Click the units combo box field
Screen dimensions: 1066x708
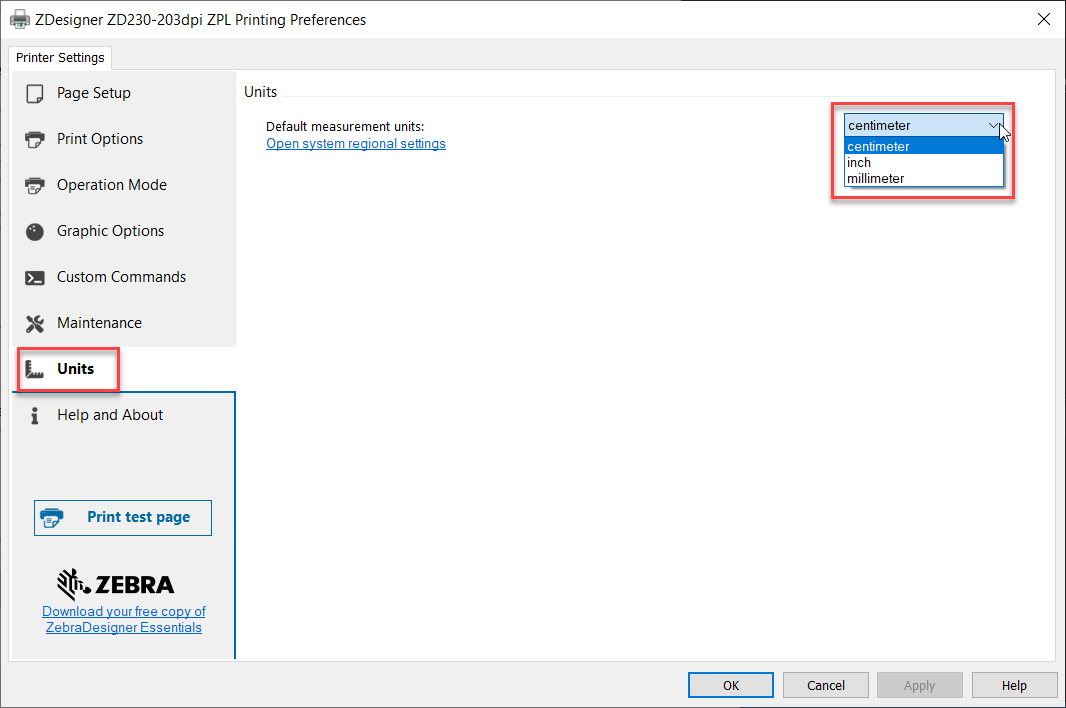click(x=923, y=125)
